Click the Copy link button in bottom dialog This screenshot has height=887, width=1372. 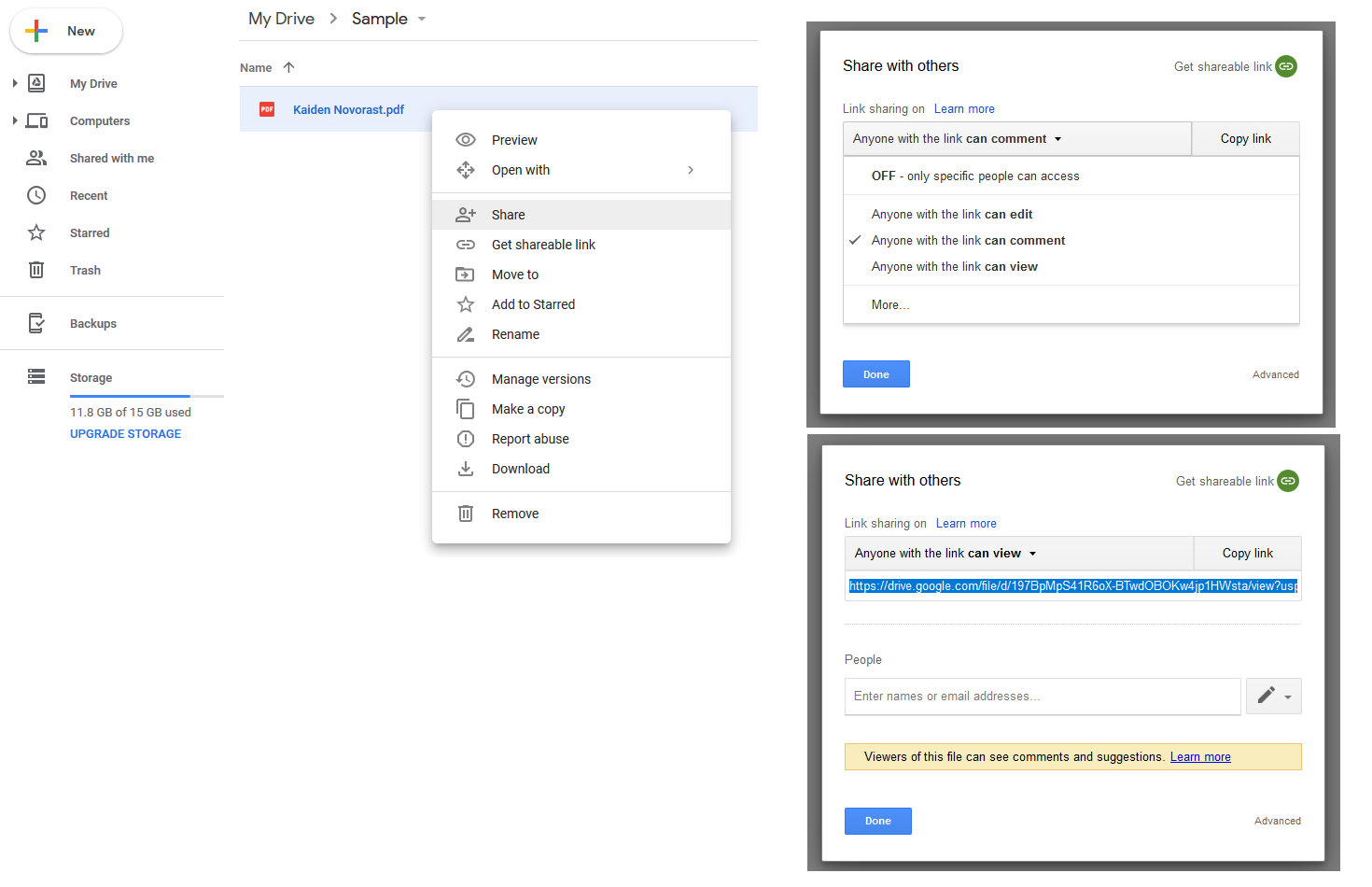point(1247,554)
